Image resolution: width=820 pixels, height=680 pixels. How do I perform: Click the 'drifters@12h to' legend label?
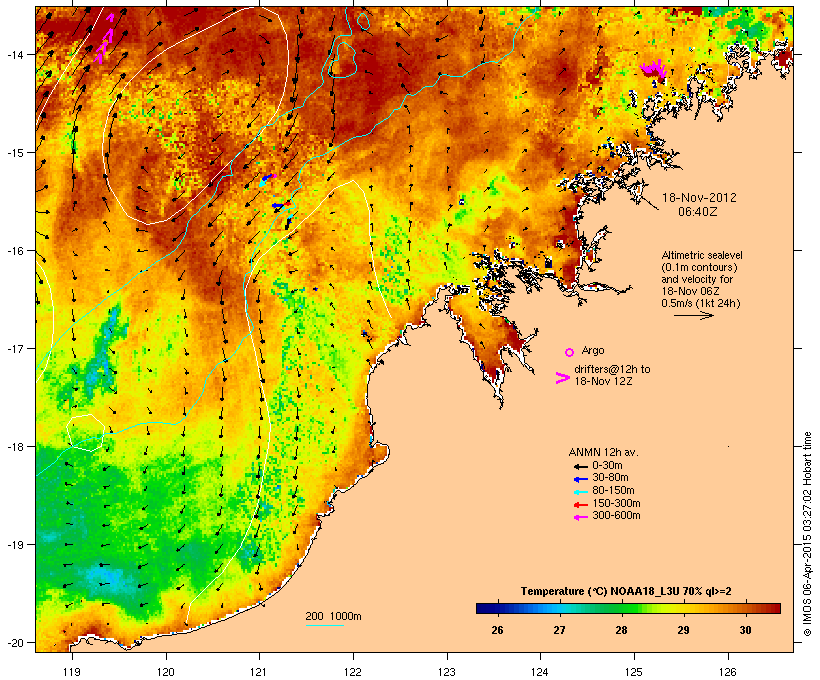[612, 369]
